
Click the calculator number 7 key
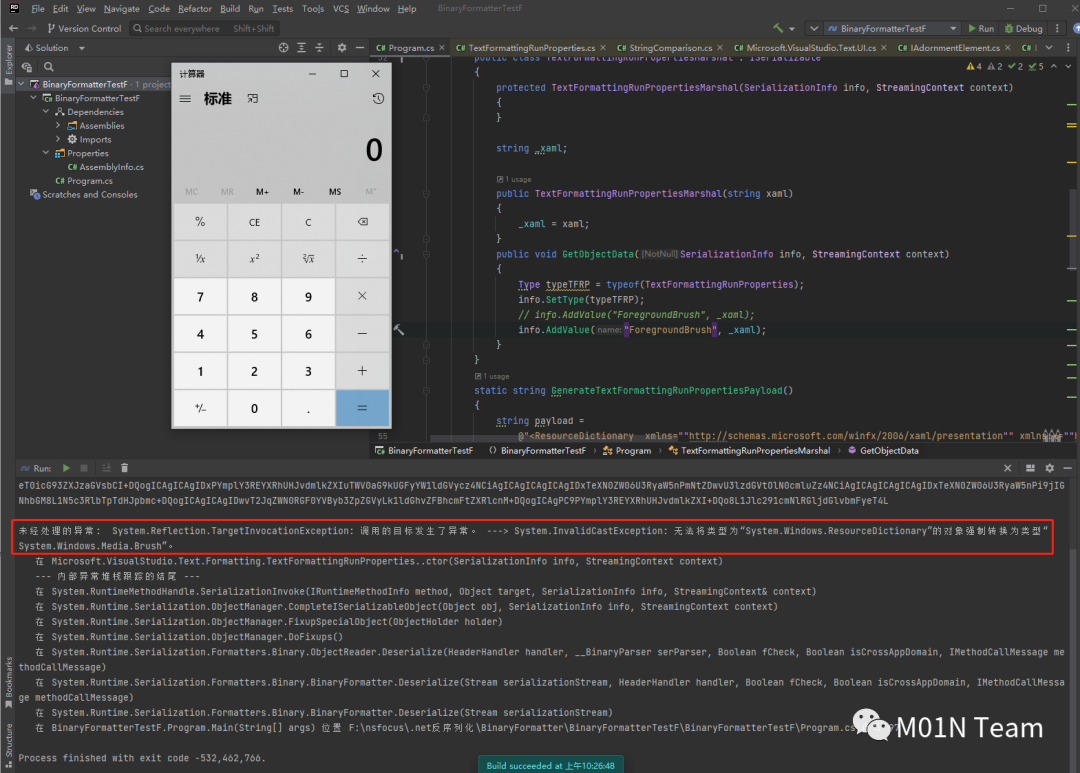(200, 297)
